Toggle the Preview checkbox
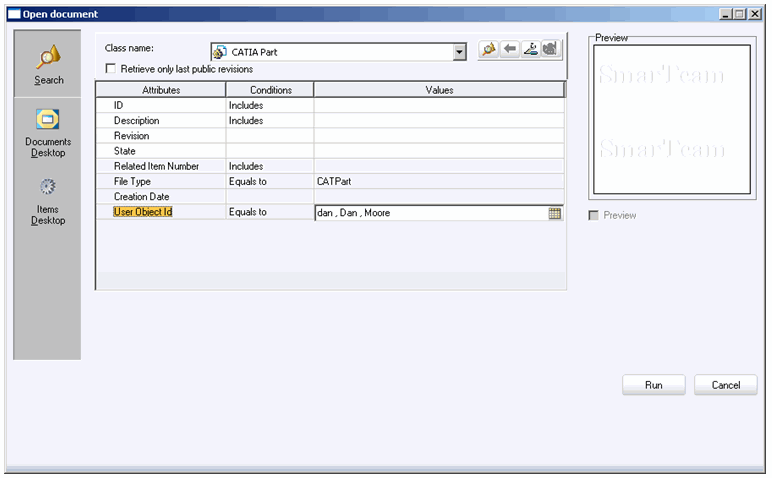This screenshot has height=478, width=772. (x=594, y=216)
